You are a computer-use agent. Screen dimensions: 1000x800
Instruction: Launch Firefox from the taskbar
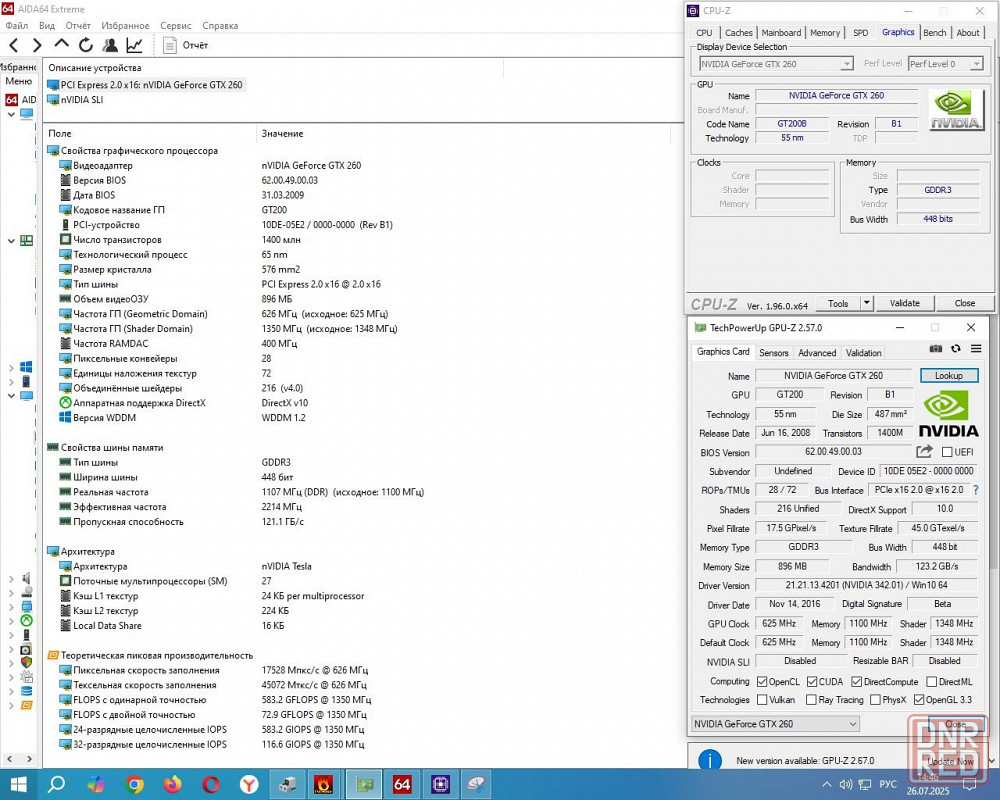[x=172, y=784]
